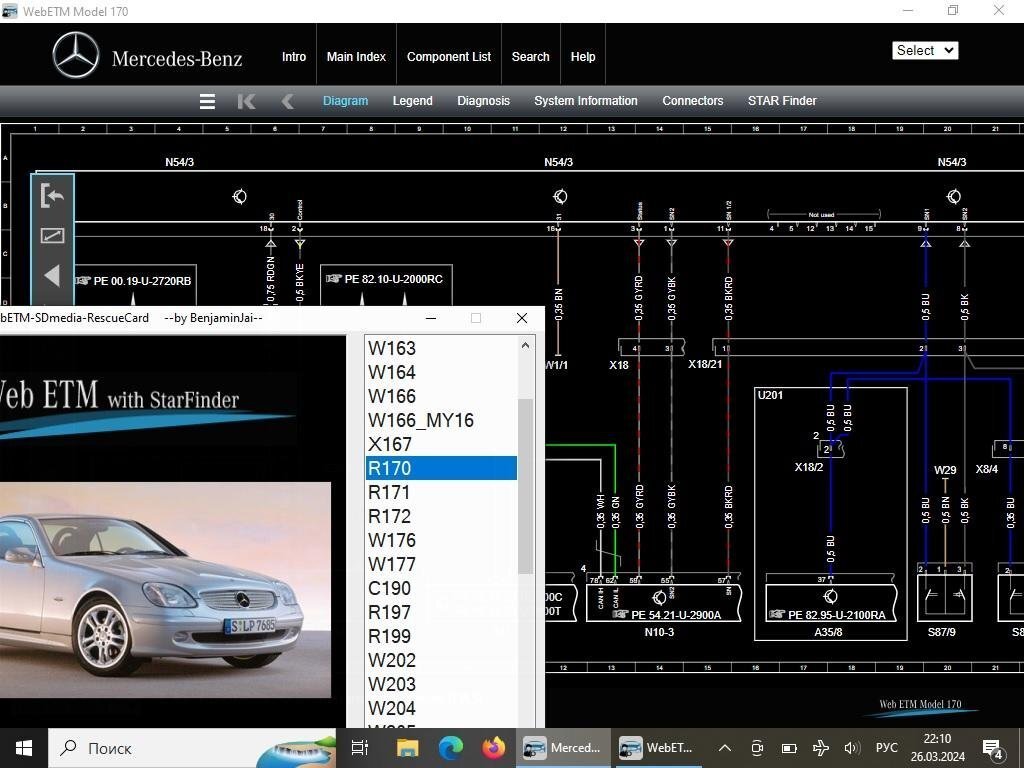Switch to the Legend tab
Viewport: 1024px width, 768px height.
(412, 101)
